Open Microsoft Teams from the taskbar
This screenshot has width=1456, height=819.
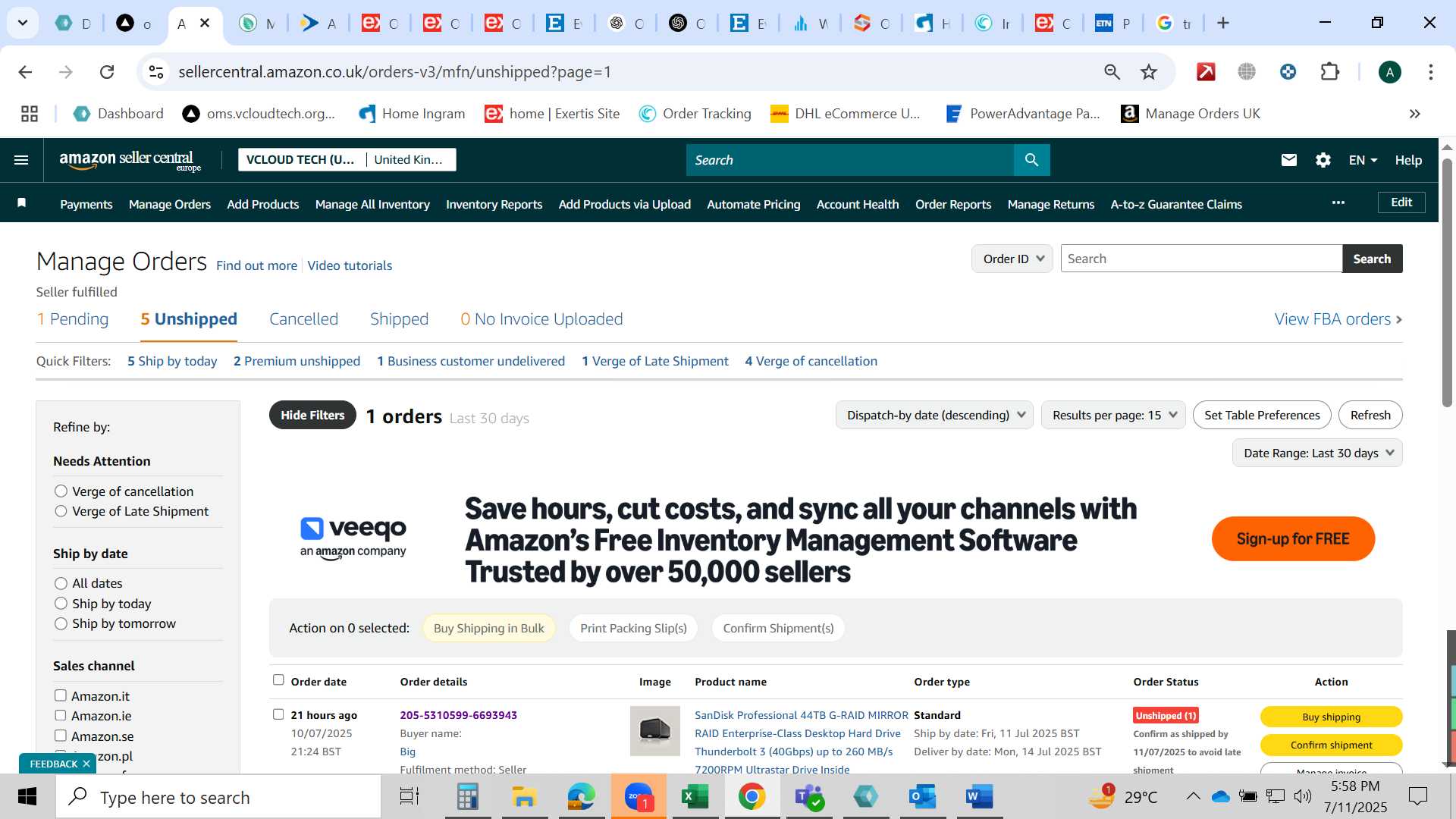click(x=808, y=797)
